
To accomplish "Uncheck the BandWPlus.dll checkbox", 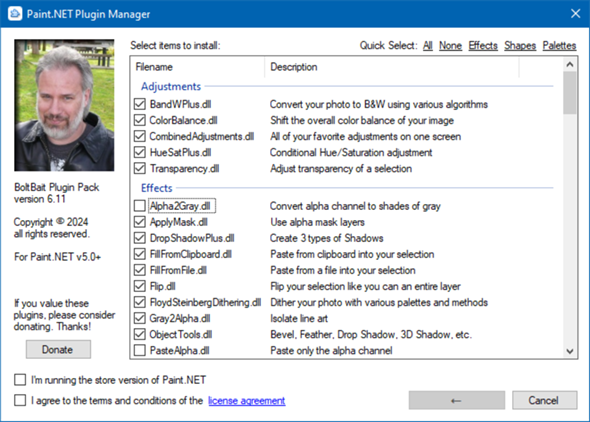I will (140, 104).
